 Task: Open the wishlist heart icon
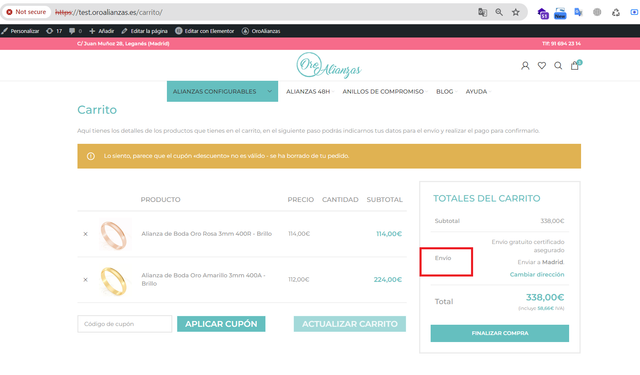[542, 65]
